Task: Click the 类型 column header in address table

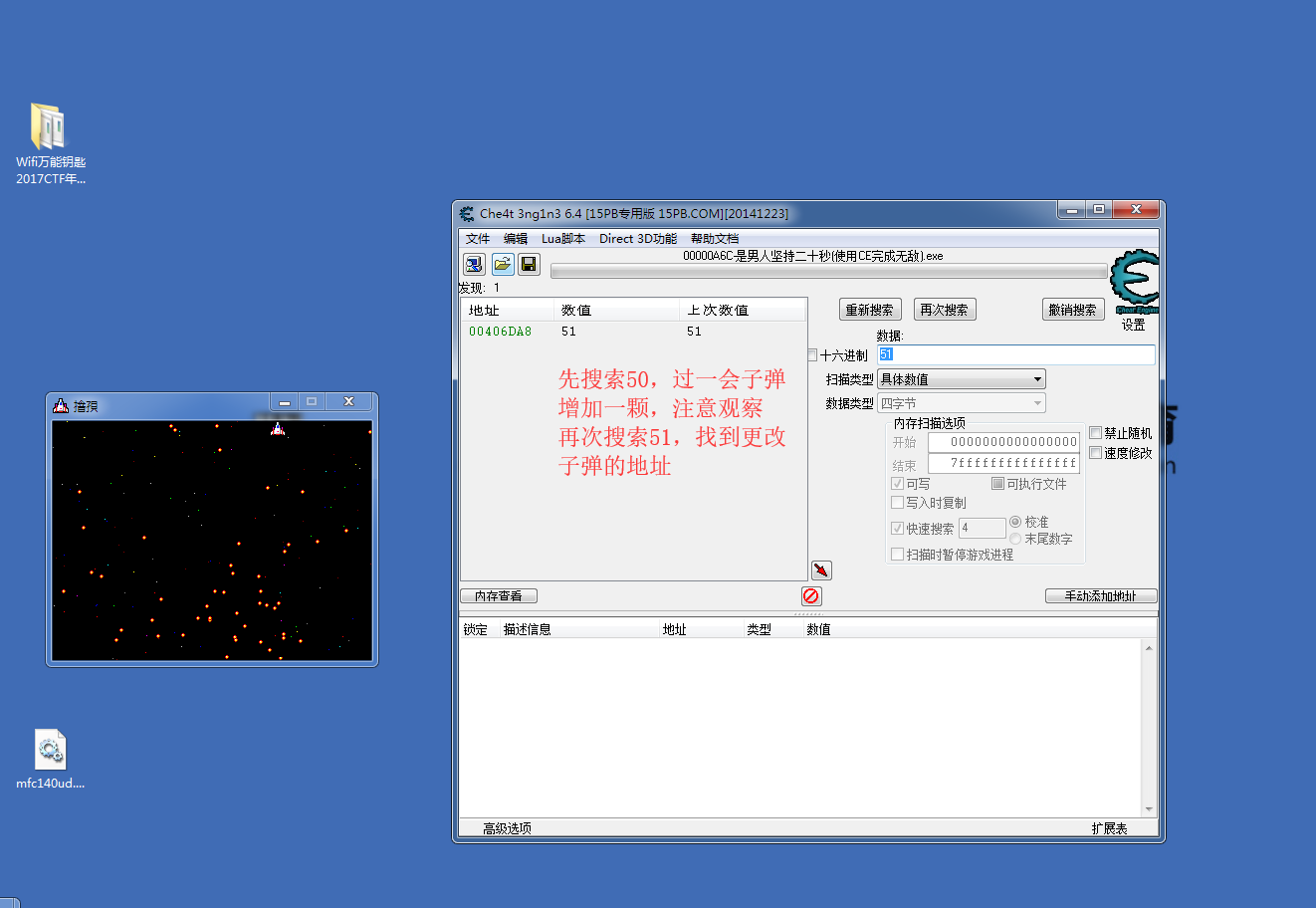Action: (771, 629)
